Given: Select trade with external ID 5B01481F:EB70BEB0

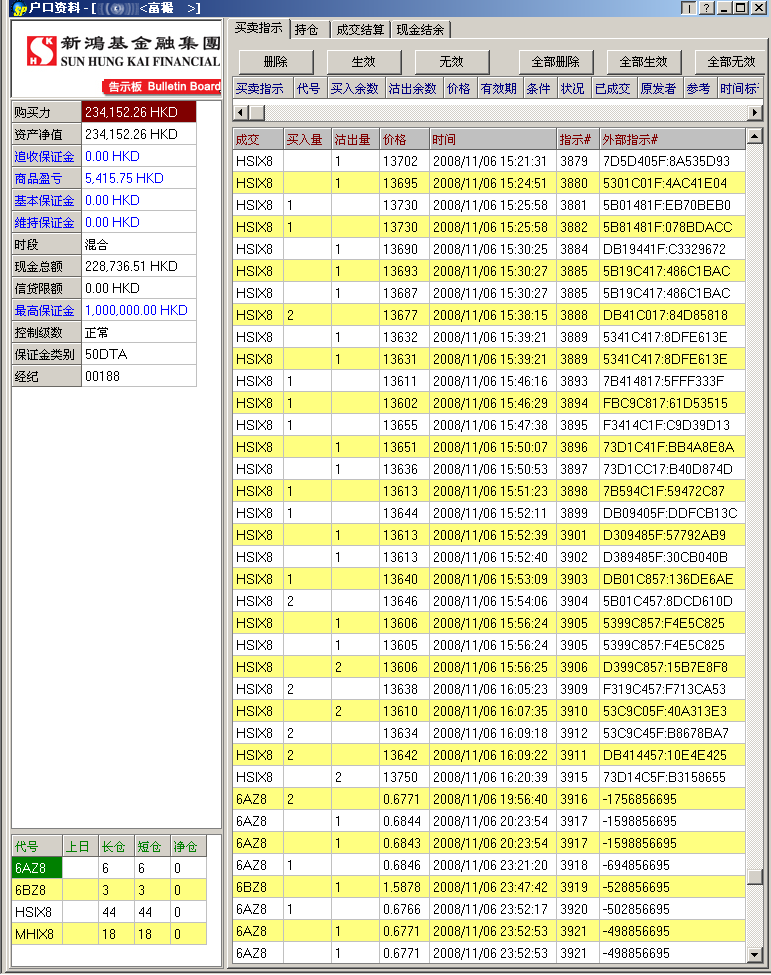Looking at the screenshot, I should [x=489, y=205].
